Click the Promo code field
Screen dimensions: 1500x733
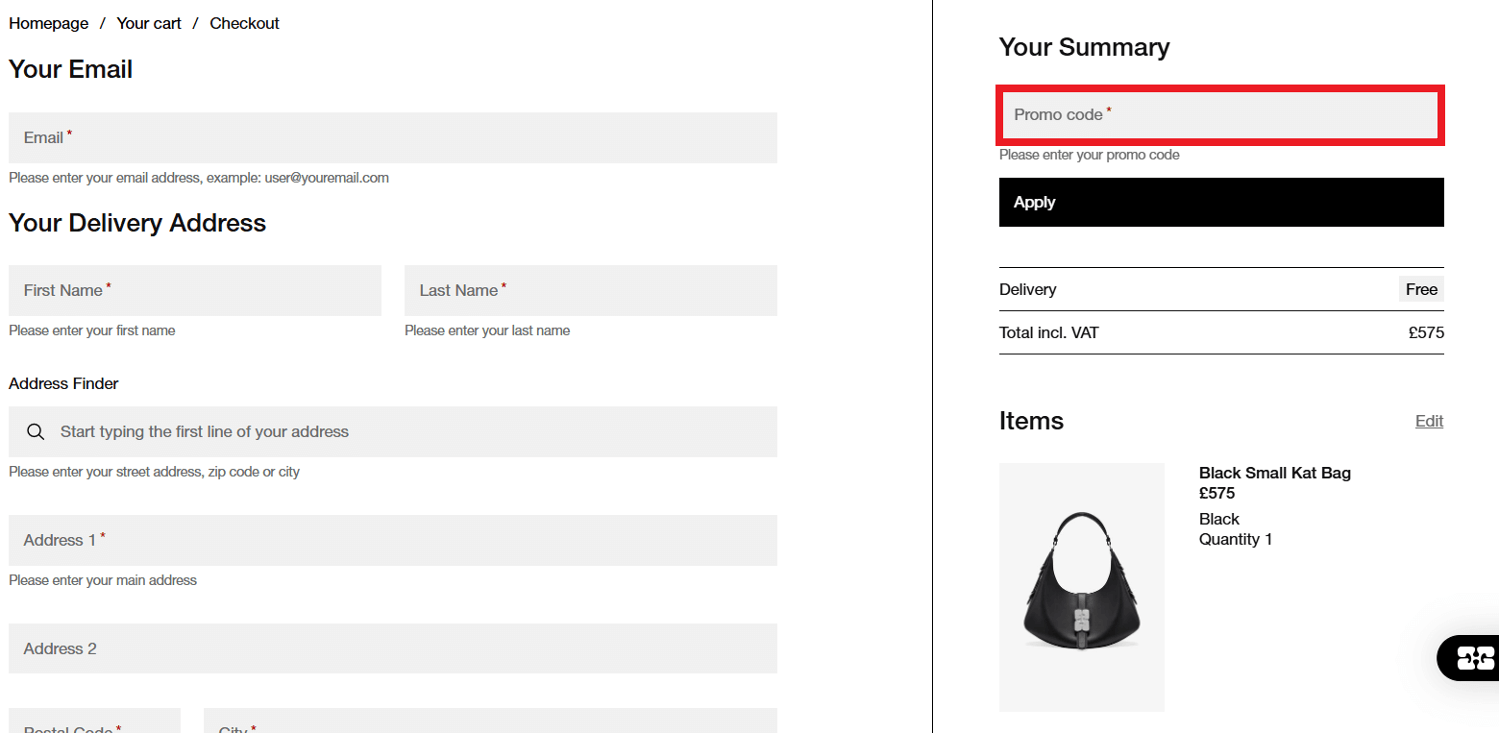(1220, 114)
